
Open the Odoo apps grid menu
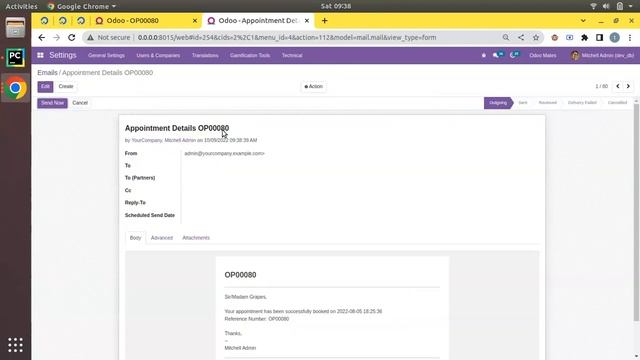(x=40, y=55)
